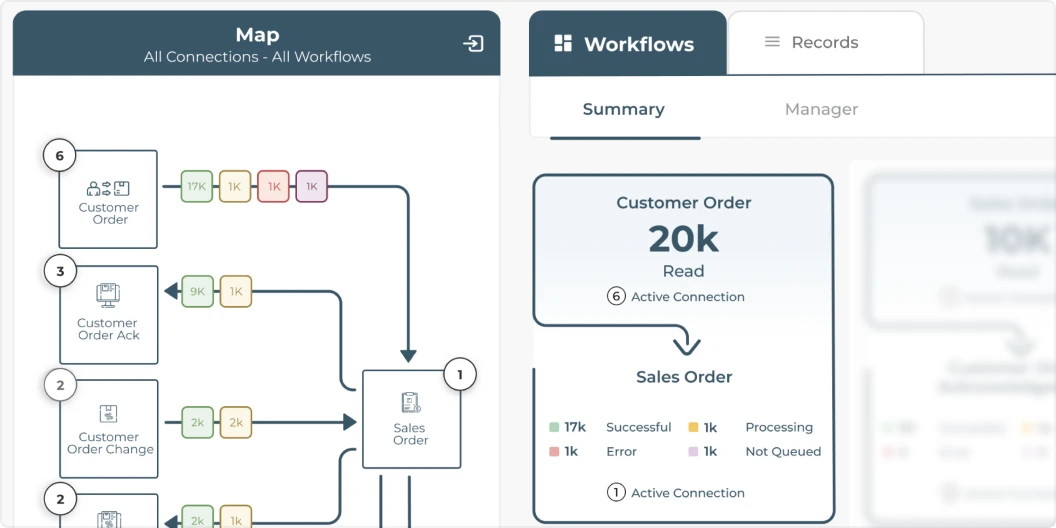Select the Customer Order Change node

(x=108, y=429)
